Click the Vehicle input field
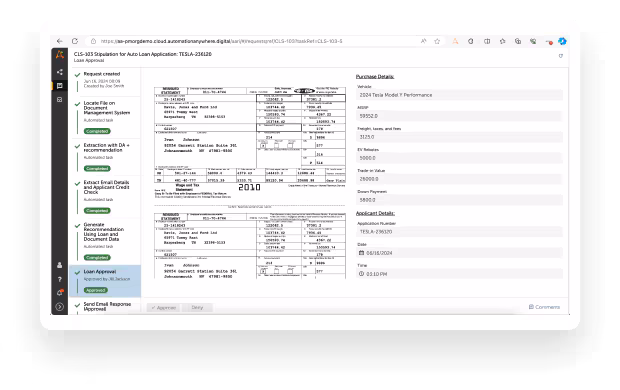This screenshot has height=390, width=620. (459, 95)
